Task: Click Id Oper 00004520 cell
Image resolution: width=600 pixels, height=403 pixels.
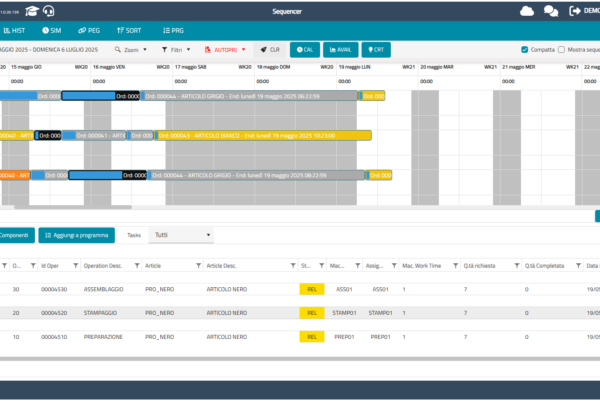Action: coord(54,313)
